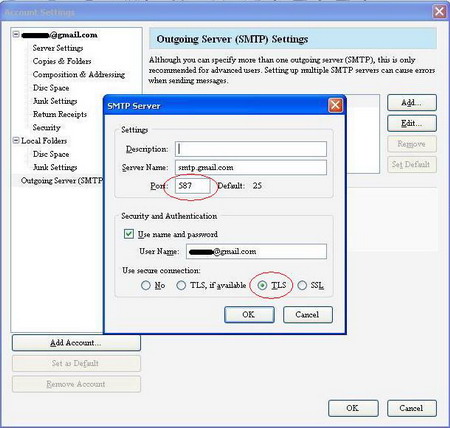Click the Description input field
450x428 pixels.
point(251,149)
